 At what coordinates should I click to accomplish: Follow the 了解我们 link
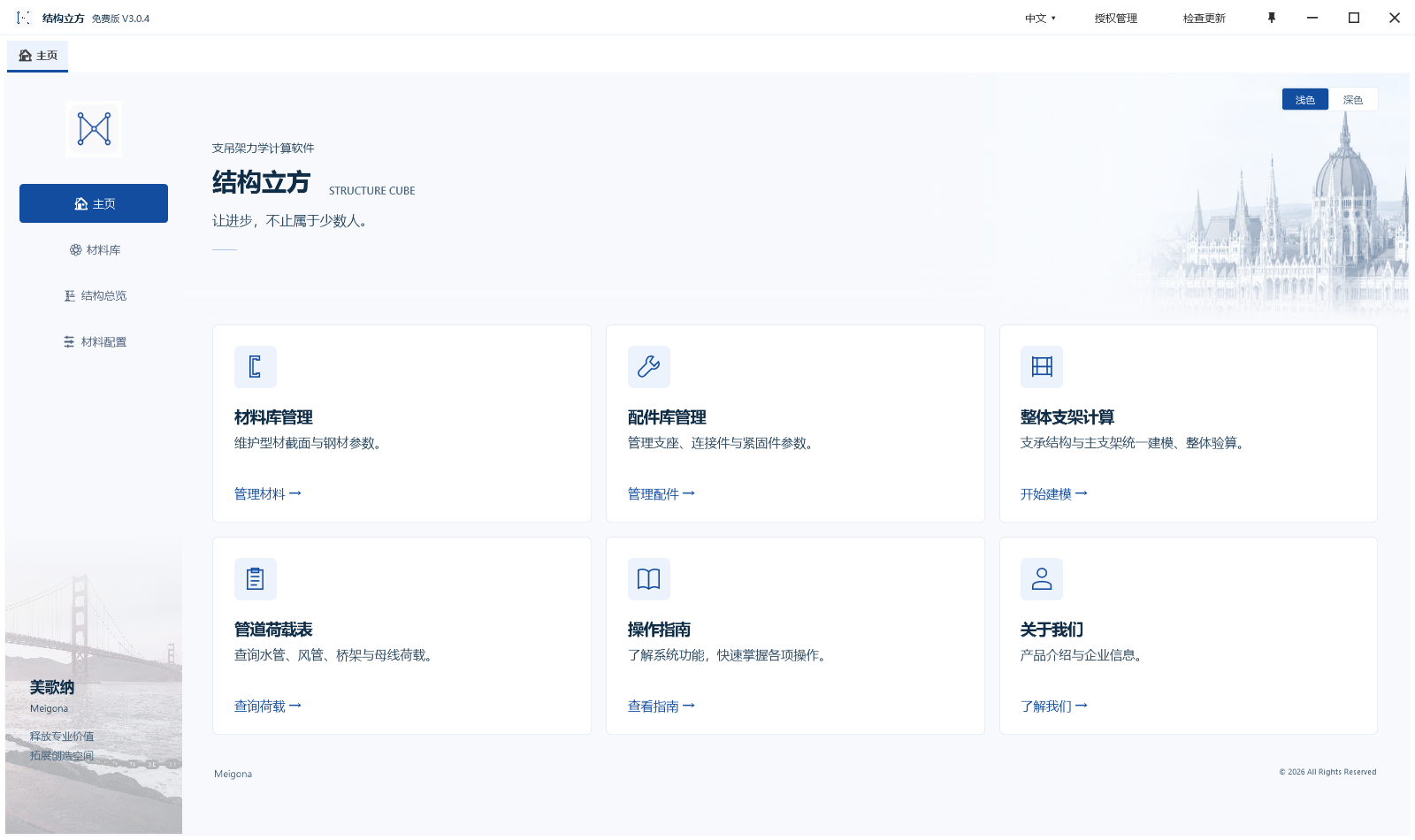click(1054, 706)
